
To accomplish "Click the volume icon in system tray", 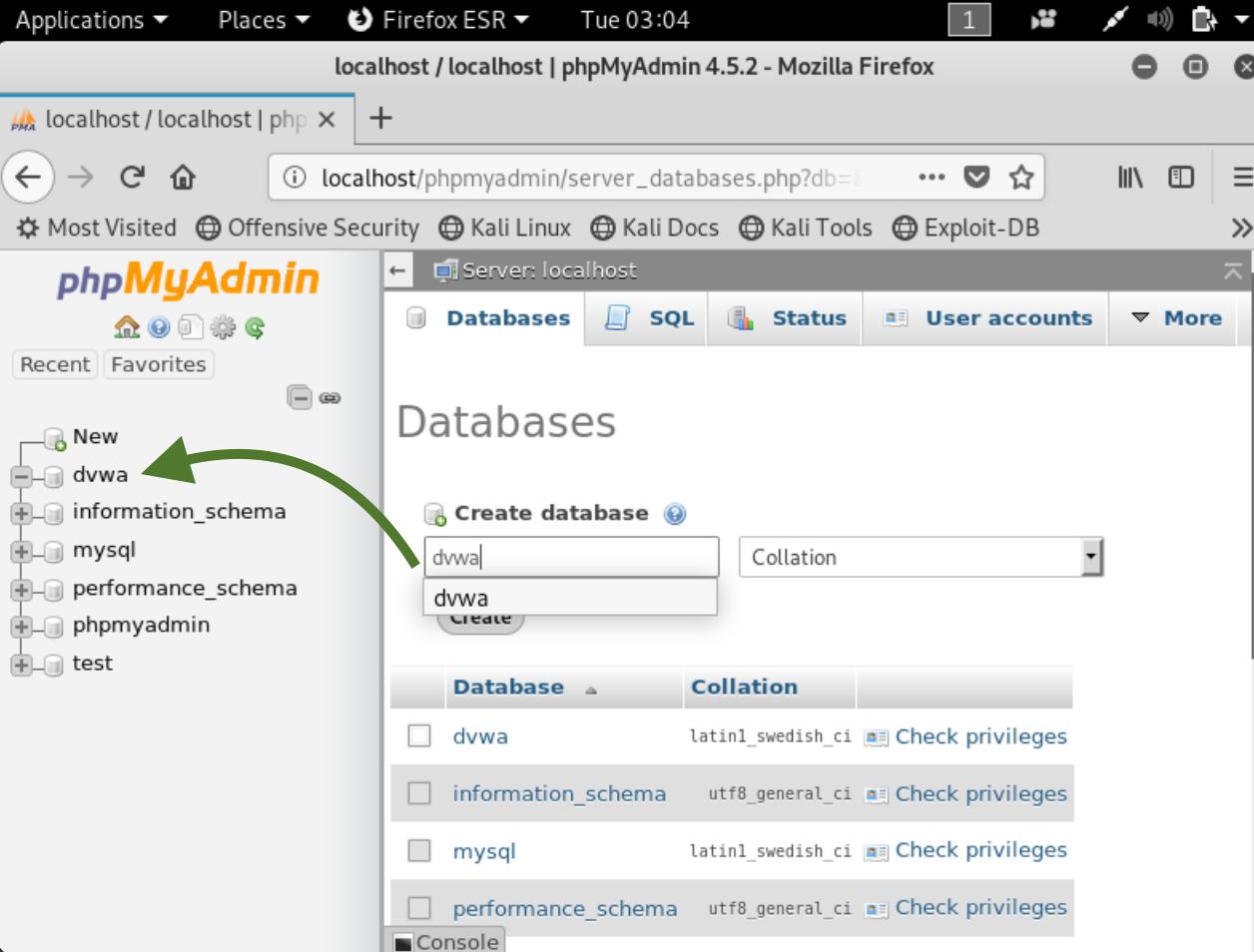I will coord(1159,20).
